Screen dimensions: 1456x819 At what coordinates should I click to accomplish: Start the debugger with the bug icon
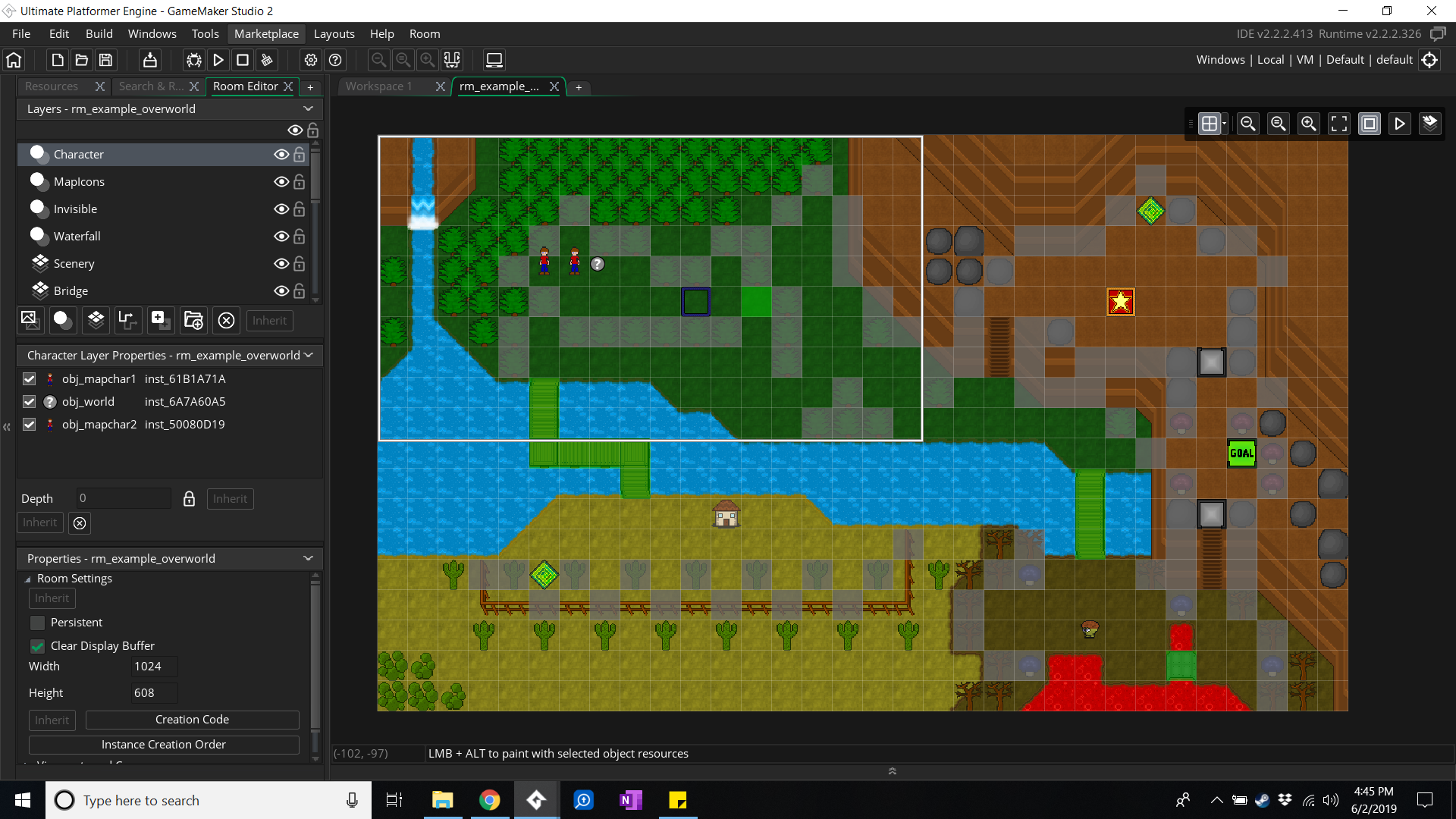coord(194,60)
